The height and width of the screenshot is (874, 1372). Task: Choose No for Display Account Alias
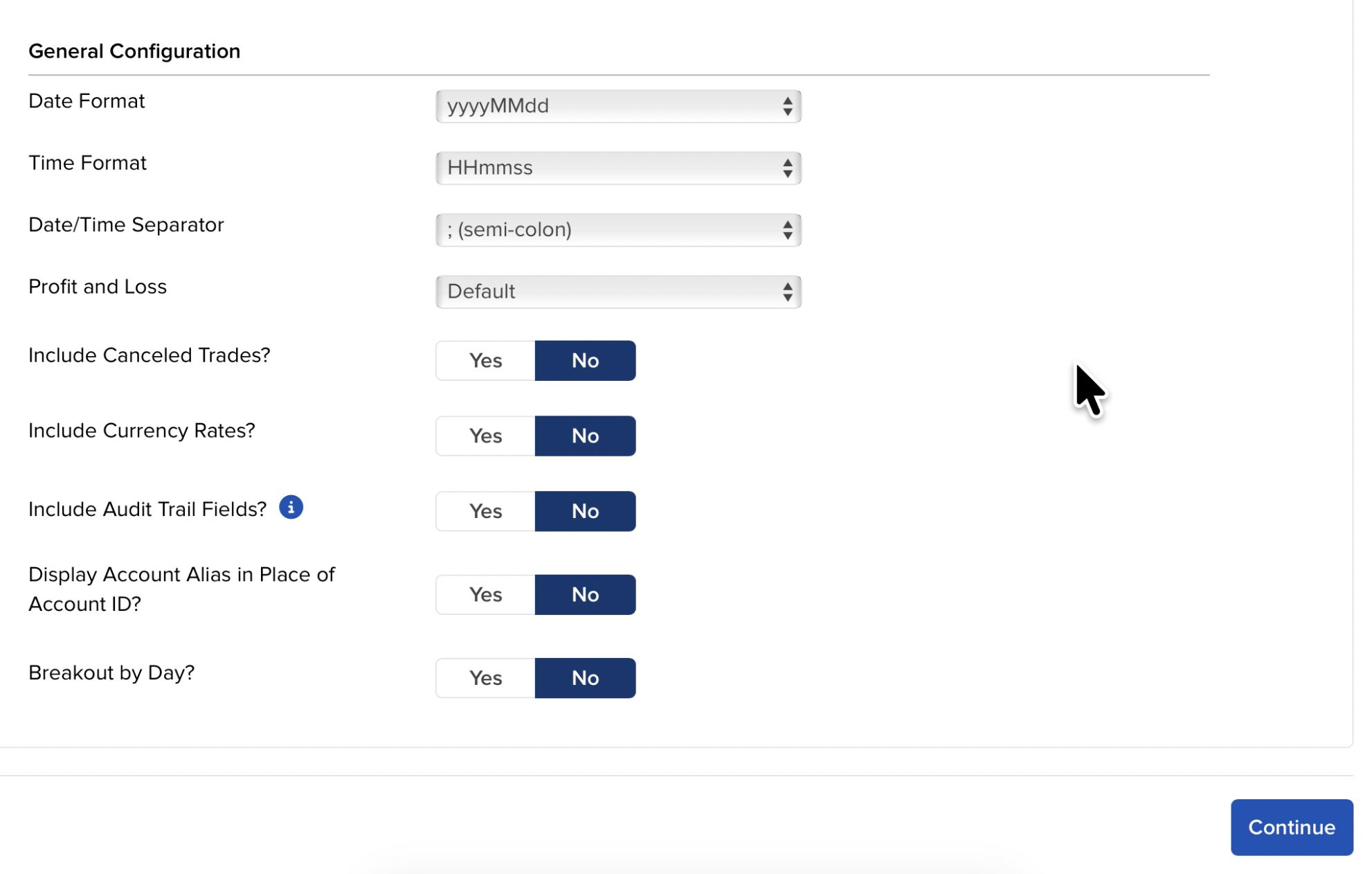[585, 594]
